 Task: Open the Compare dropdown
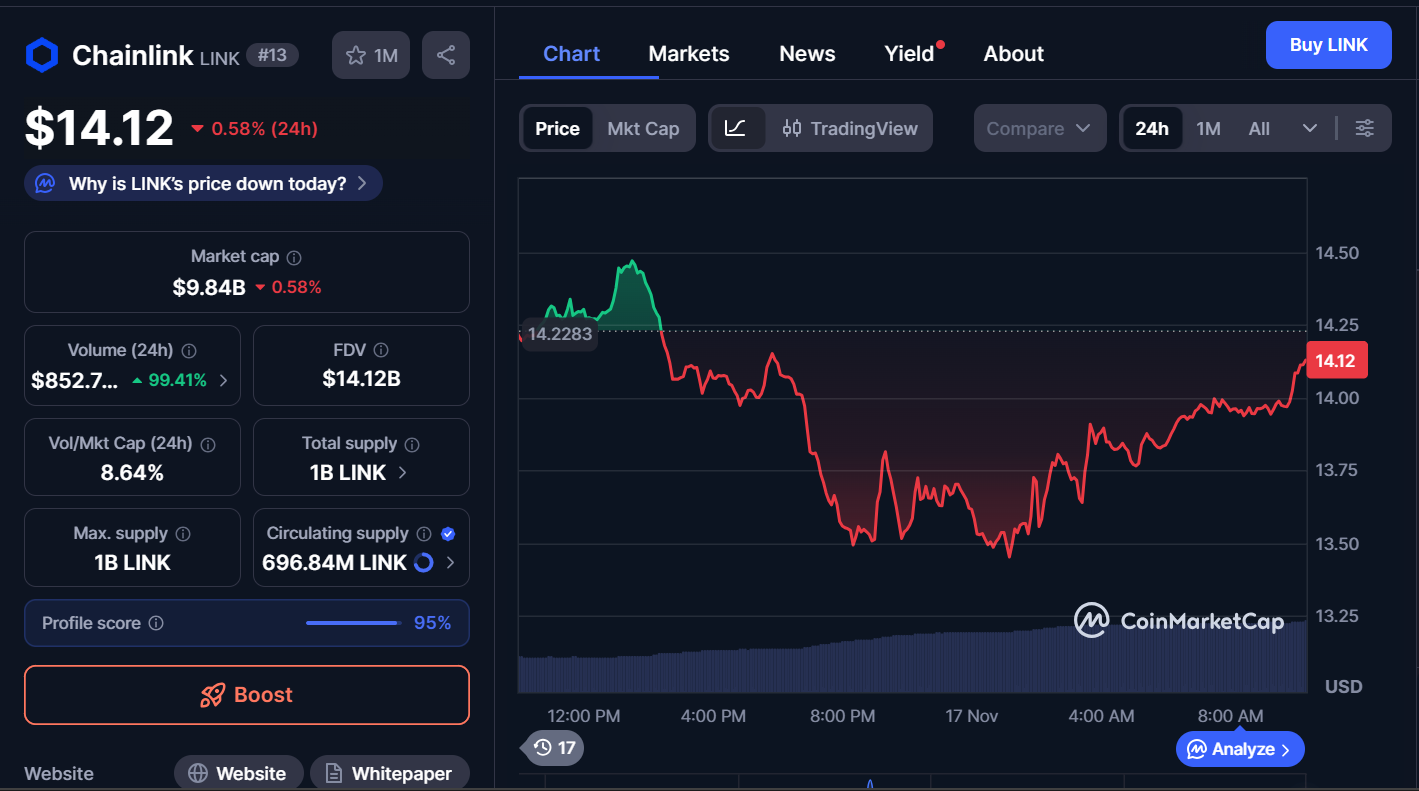click(x=1039, y=128)
